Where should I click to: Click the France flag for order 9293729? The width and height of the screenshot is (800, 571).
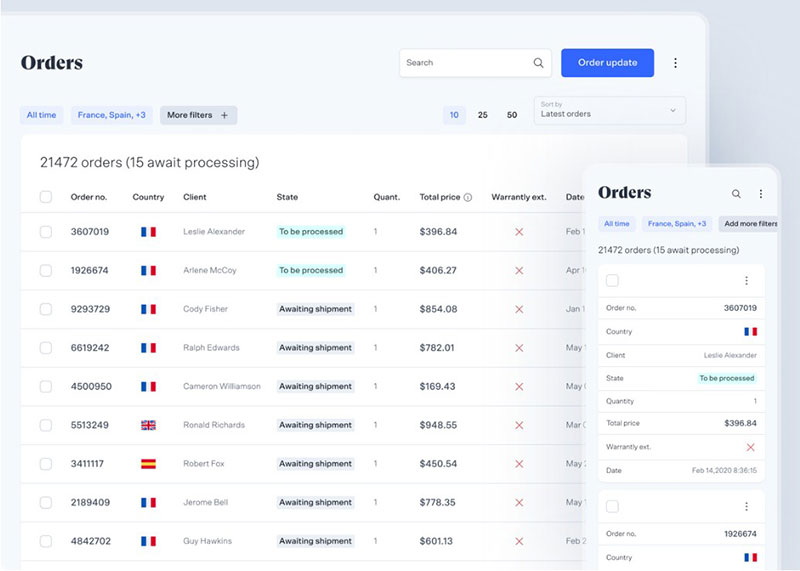click(x=148, y=309)
